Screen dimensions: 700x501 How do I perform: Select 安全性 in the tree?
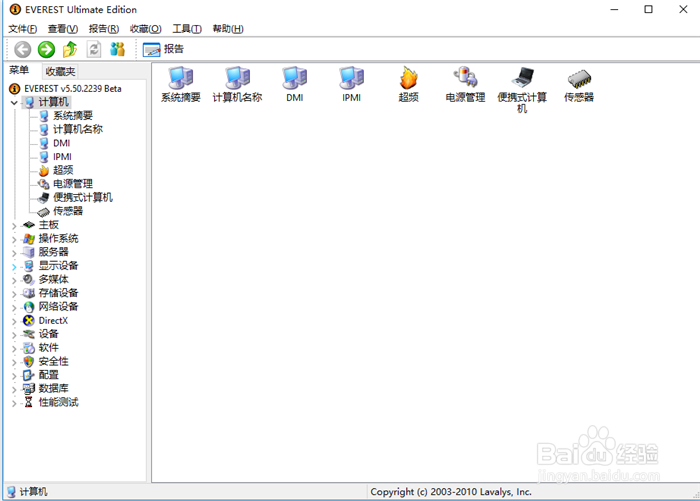click(53, 361)
